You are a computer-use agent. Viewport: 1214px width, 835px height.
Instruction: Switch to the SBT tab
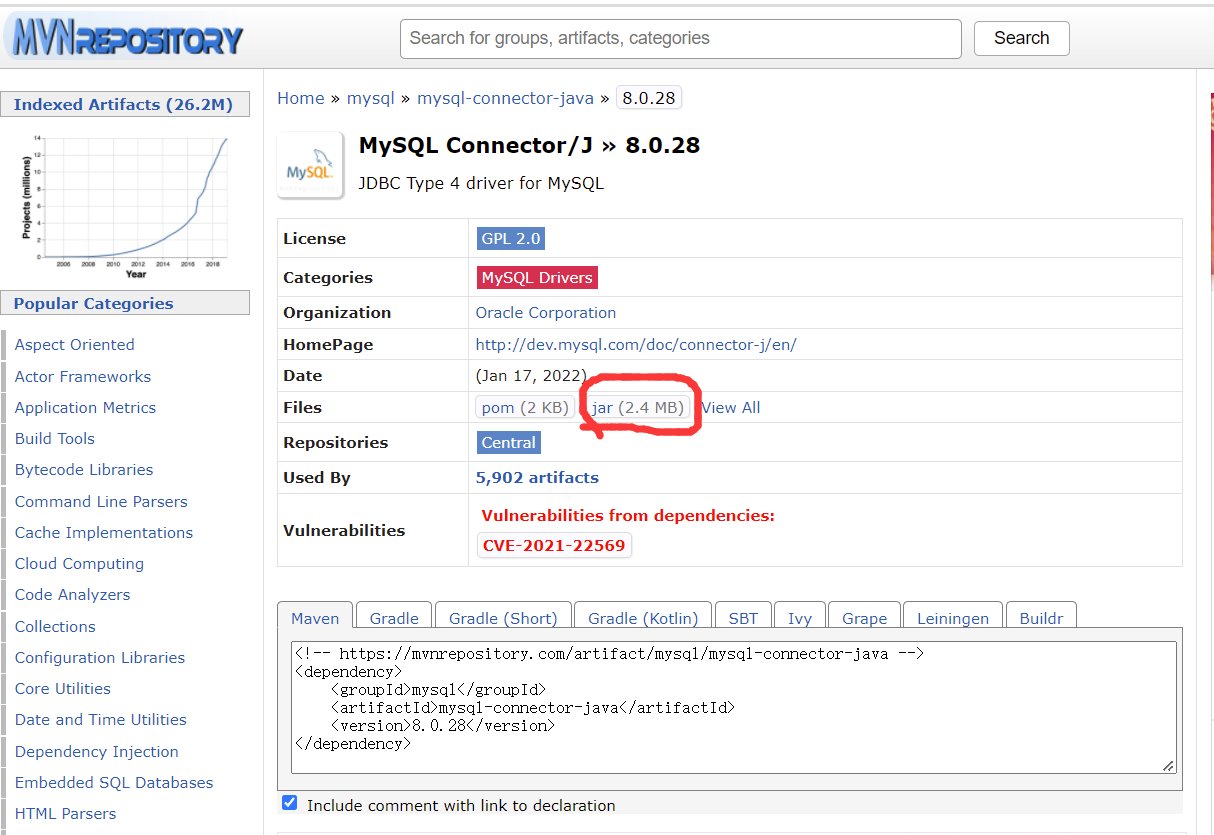tap(743, 618)
